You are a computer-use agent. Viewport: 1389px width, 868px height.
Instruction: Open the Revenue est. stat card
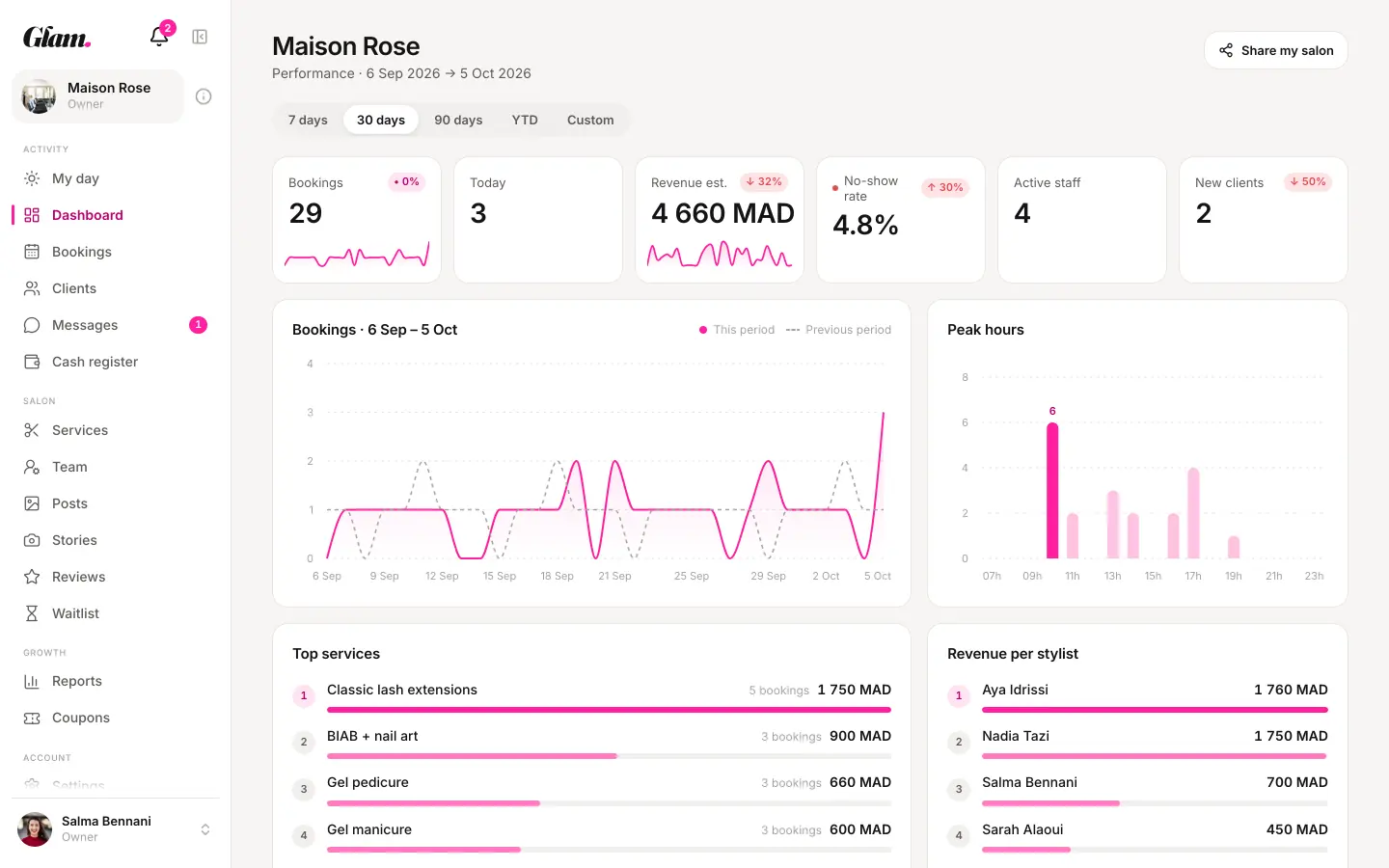(720, 220)
